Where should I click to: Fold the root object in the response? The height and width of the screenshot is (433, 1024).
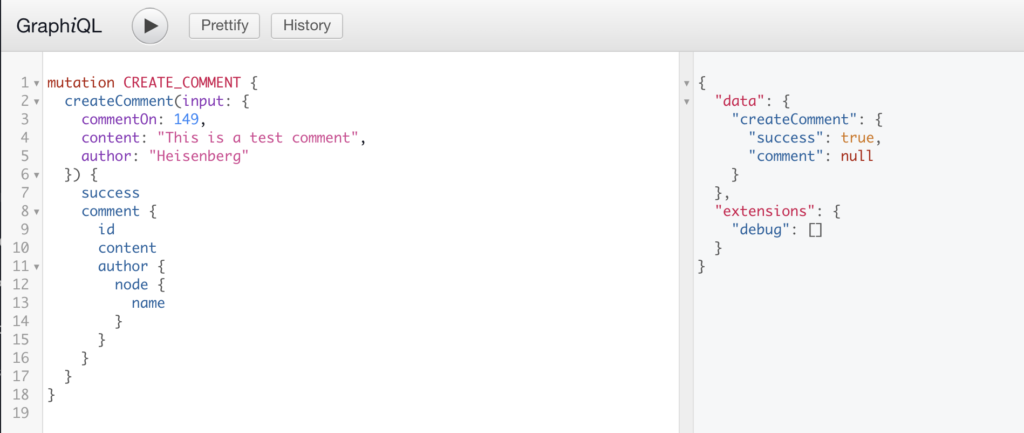click(686, 83)
